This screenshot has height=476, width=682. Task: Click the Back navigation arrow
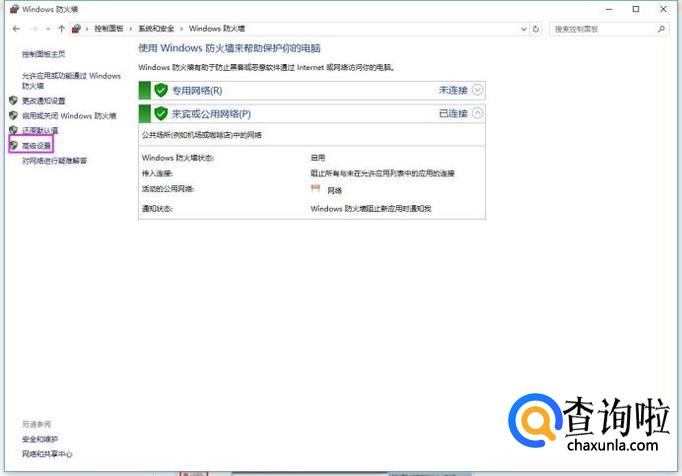pyautogui.click(x=17, y=29)
